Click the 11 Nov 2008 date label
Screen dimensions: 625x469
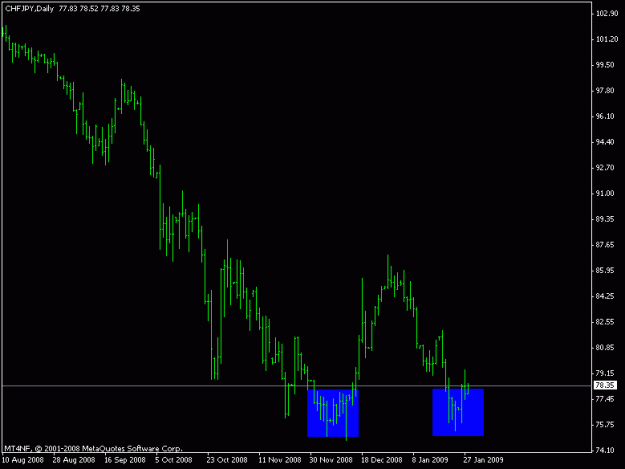pyautogui.click(x=279, y=460)
